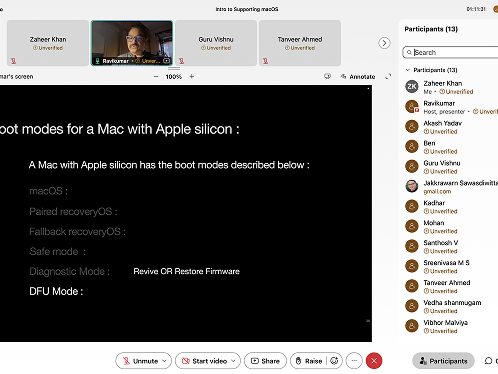Select Jakkrawarn Sawasdiwitta in participants list

451,187
